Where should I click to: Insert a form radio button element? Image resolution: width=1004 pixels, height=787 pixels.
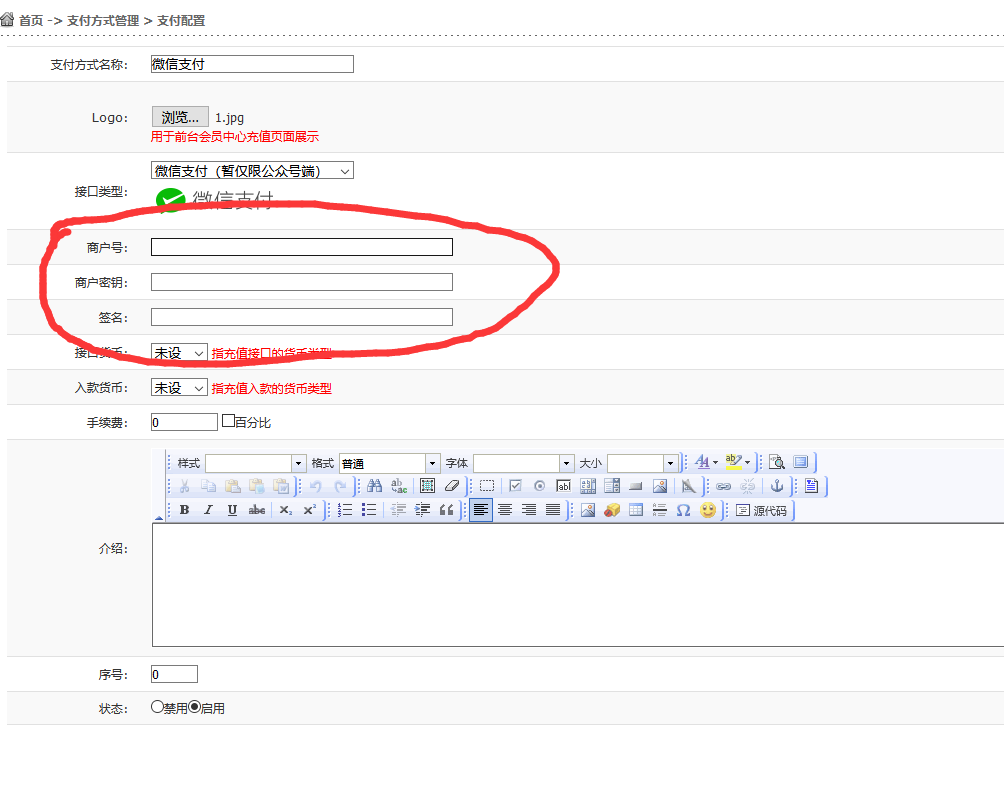coord(540,486)
